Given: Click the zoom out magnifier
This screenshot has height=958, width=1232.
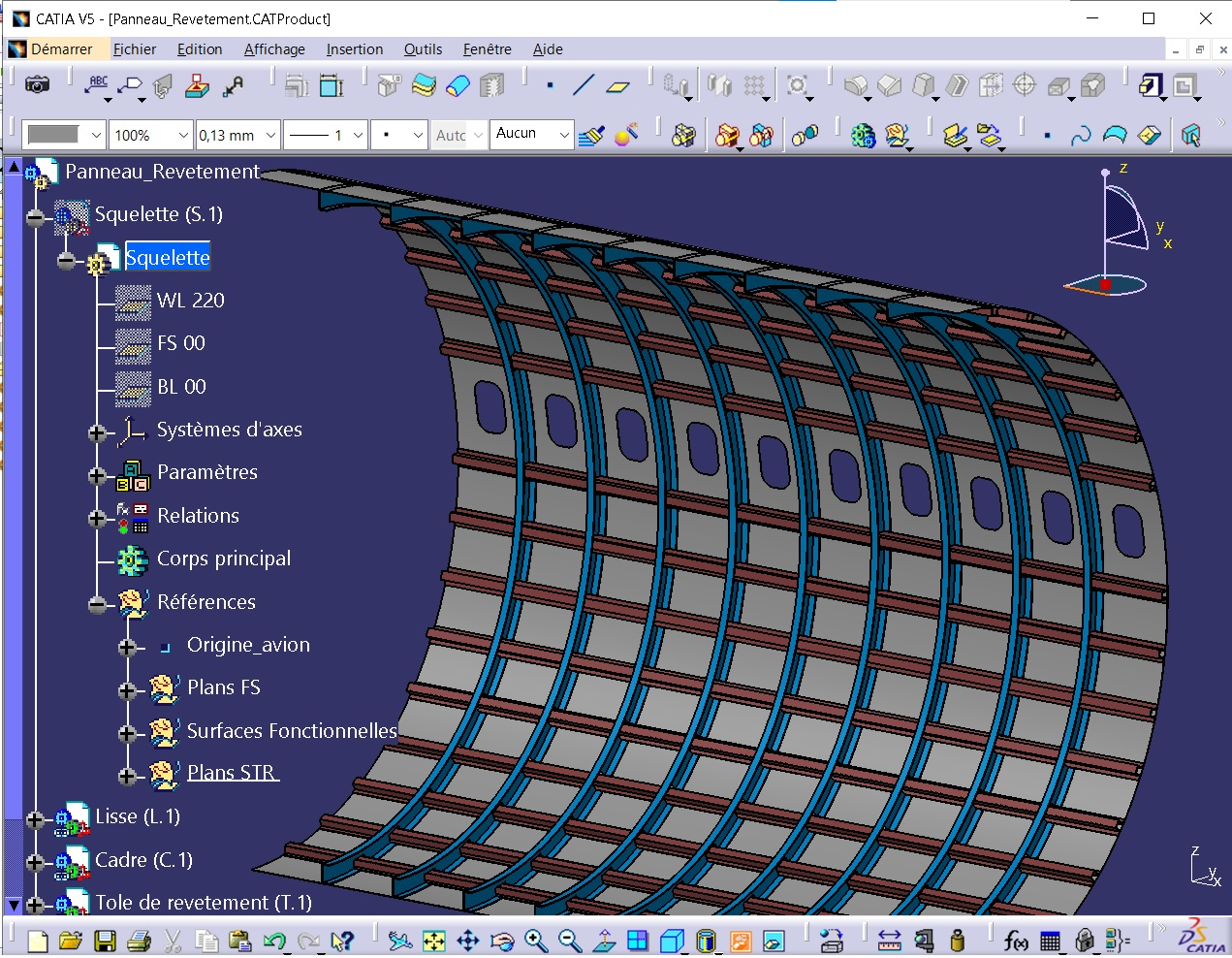Looking at the screenshot, I should 570,940.
